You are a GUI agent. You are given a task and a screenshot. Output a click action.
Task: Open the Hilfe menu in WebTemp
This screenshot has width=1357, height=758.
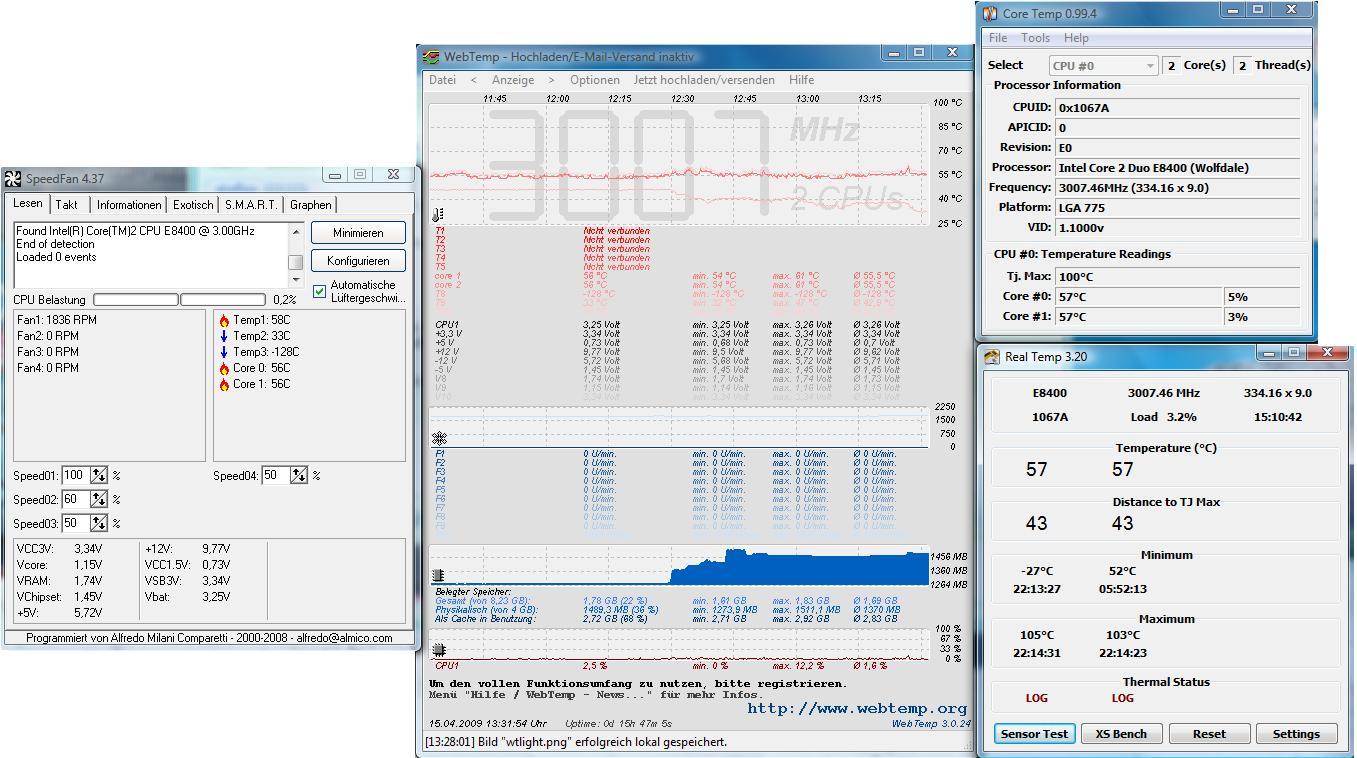[802, 80]
